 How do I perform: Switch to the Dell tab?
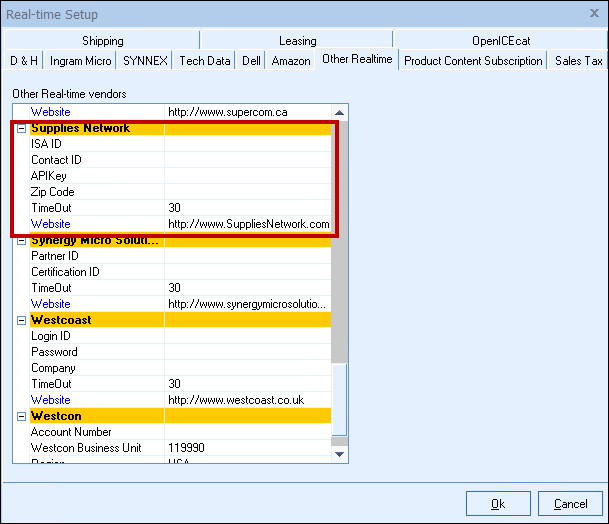tap(251, 61)
